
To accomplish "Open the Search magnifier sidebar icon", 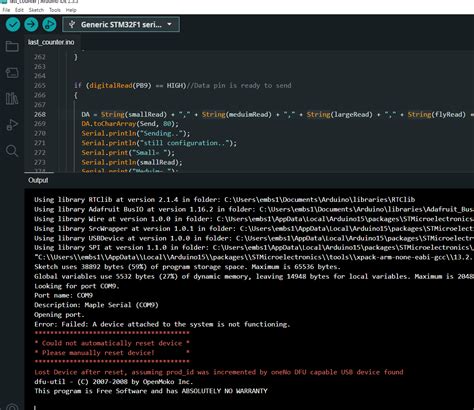I will click(12, 151).
